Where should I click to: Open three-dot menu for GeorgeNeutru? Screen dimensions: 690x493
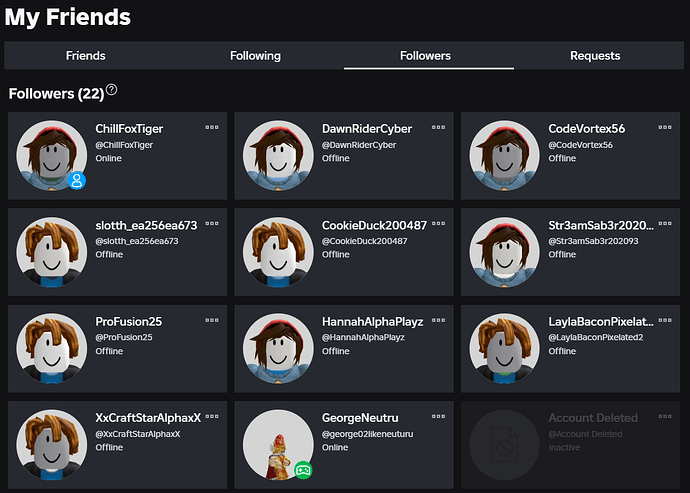(x=438, y=416)
